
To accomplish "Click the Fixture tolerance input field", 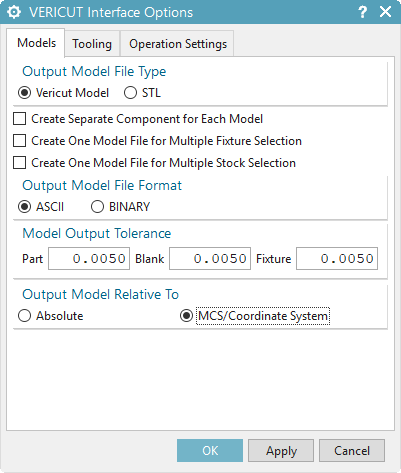I will coord(337,258).
